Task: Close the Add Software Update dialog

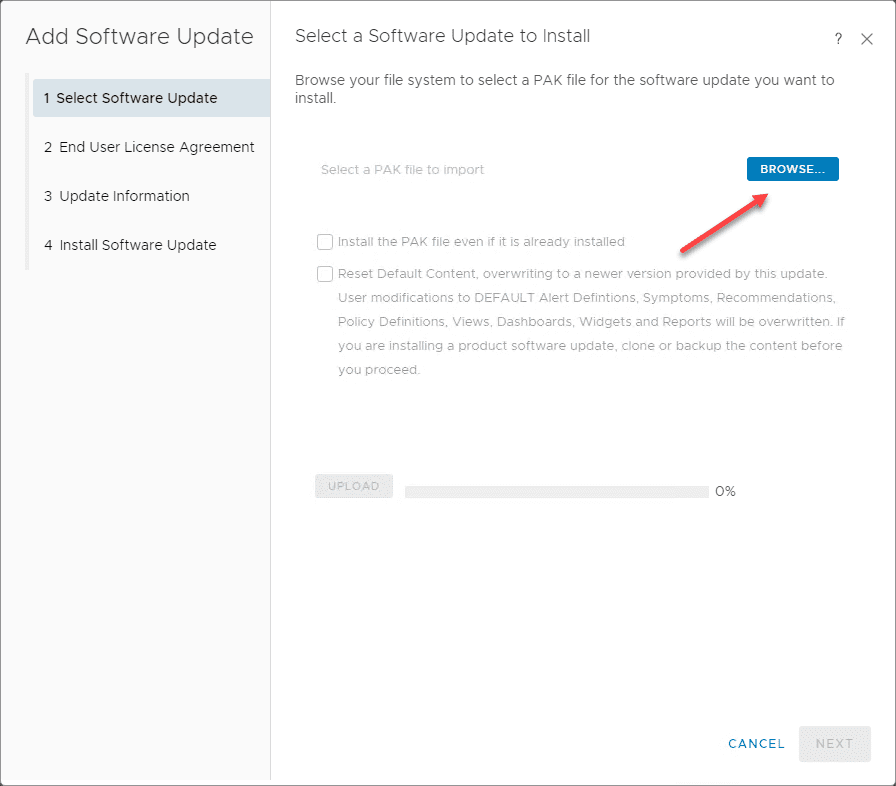Action: [867, 39]
